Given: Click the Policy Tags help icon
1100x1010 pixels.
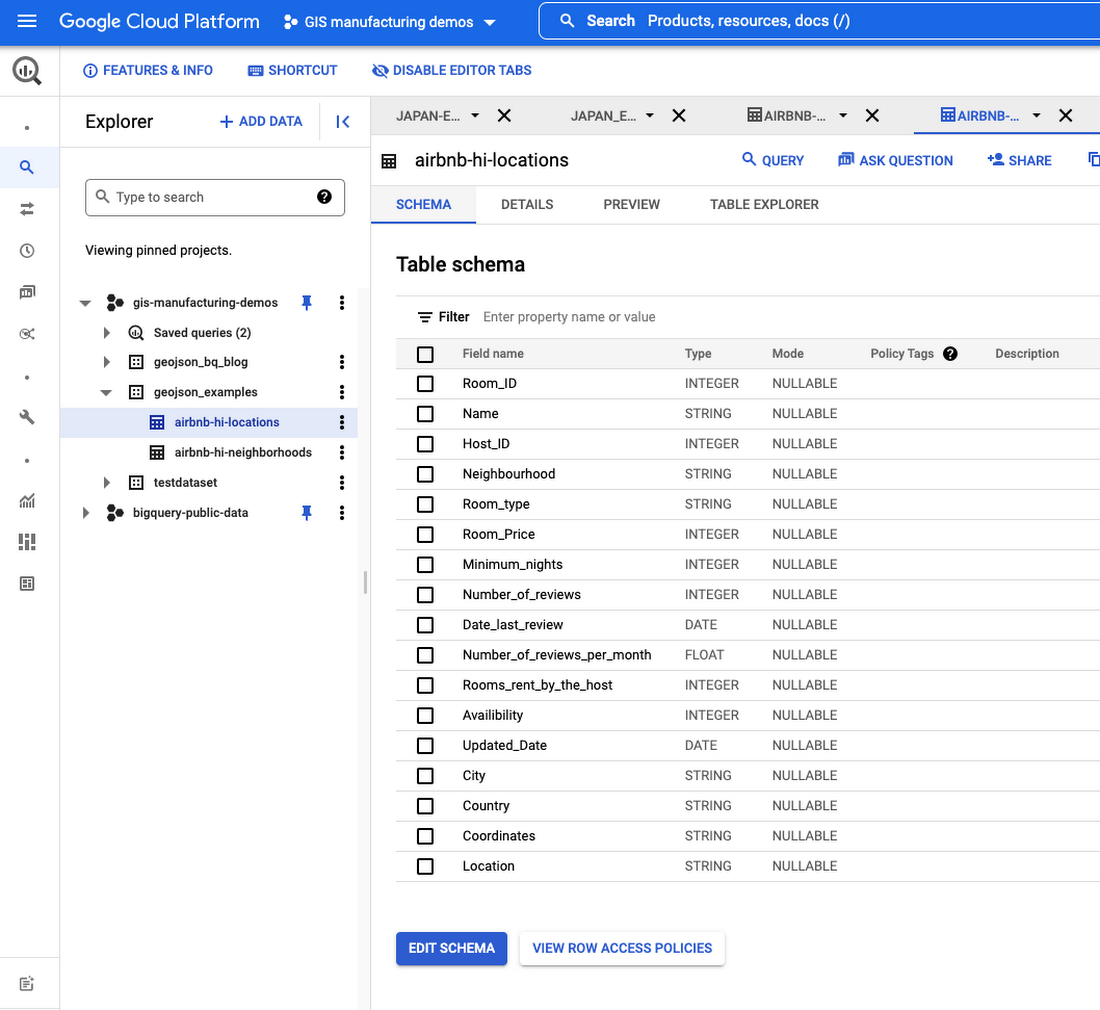Looking at the screenshot, I should (x=950, y=354).
